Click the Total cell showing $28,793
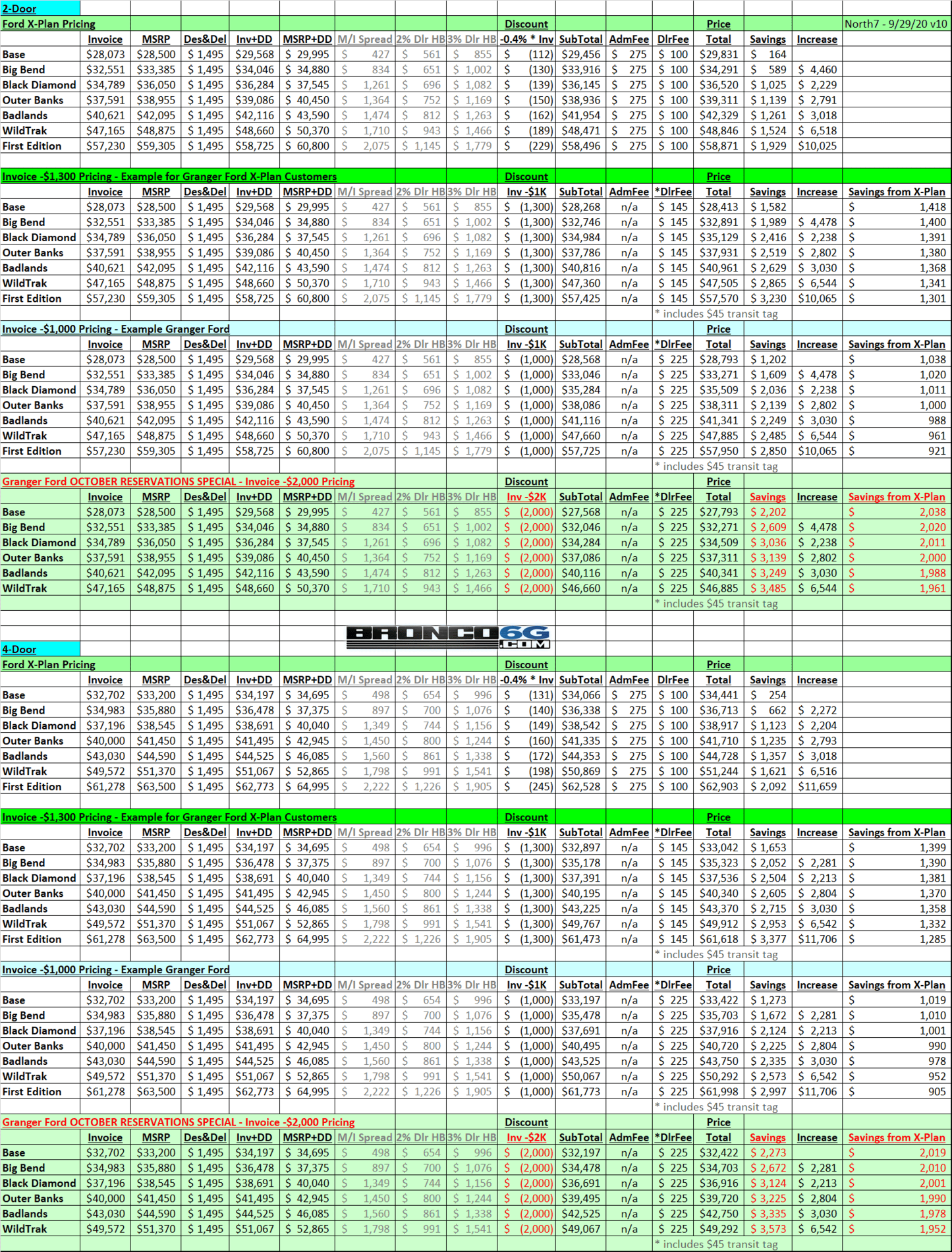 pos(719,360)
